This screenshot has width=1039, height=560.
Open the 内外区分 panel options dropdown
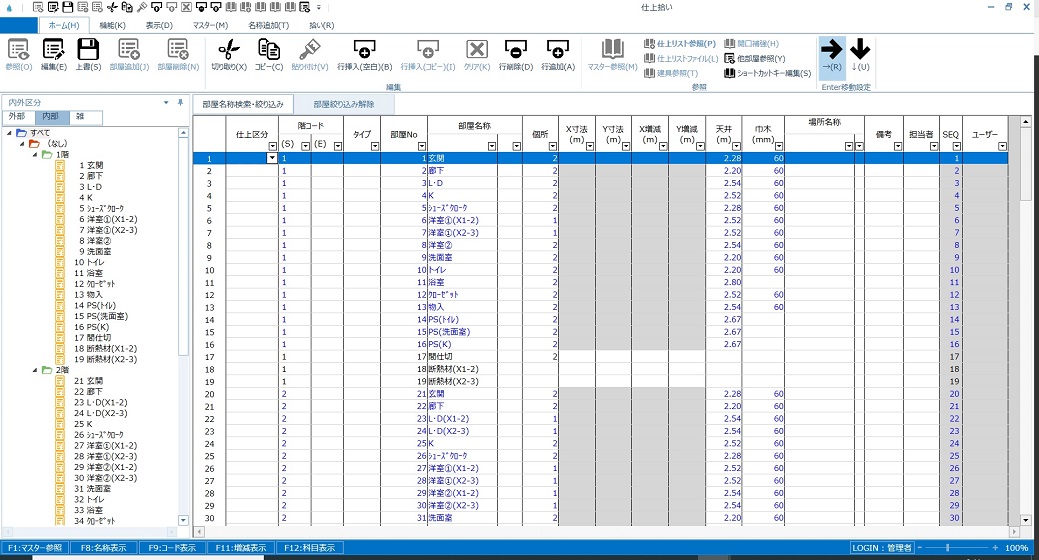[166, 103]
